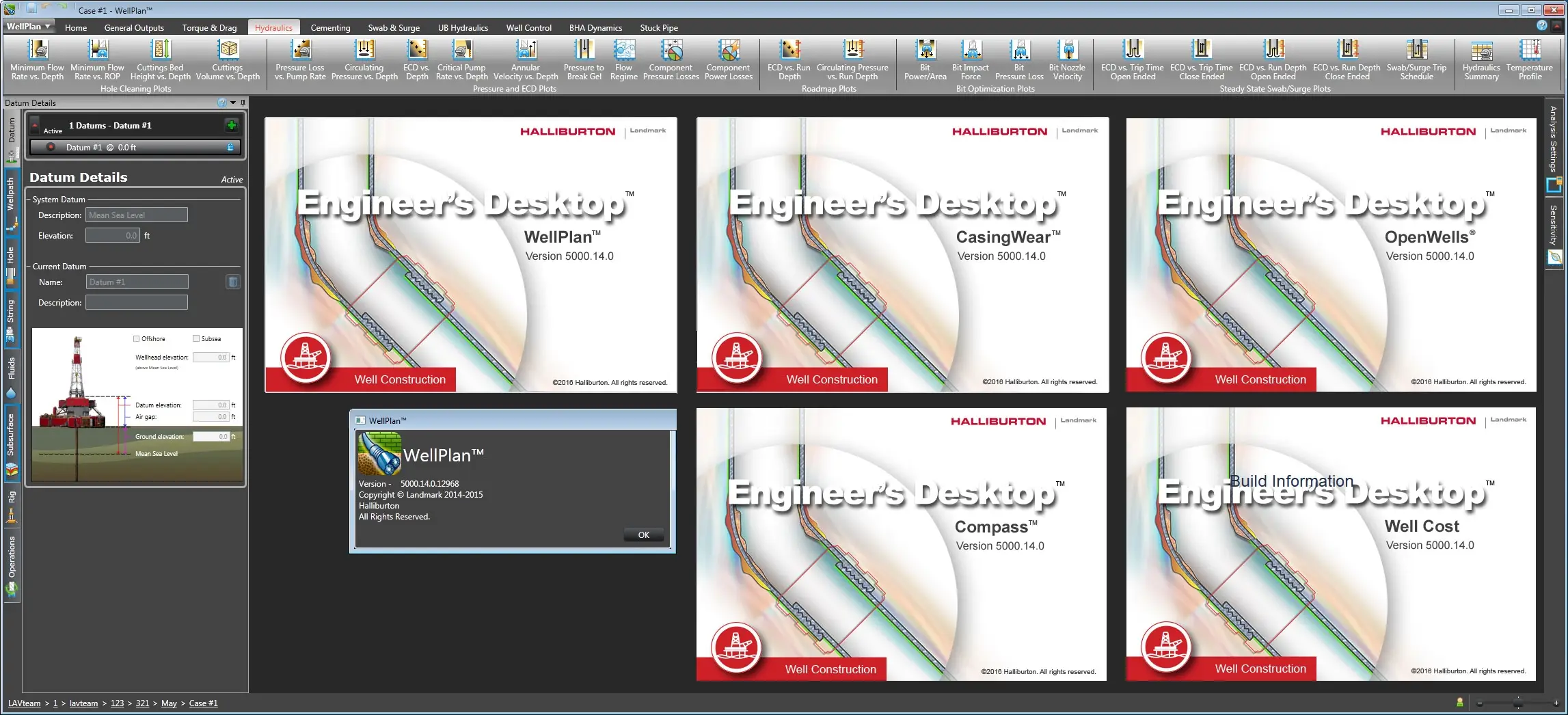
Task: Switch to the Well Control tab
Action: click(x=528, y=27)
